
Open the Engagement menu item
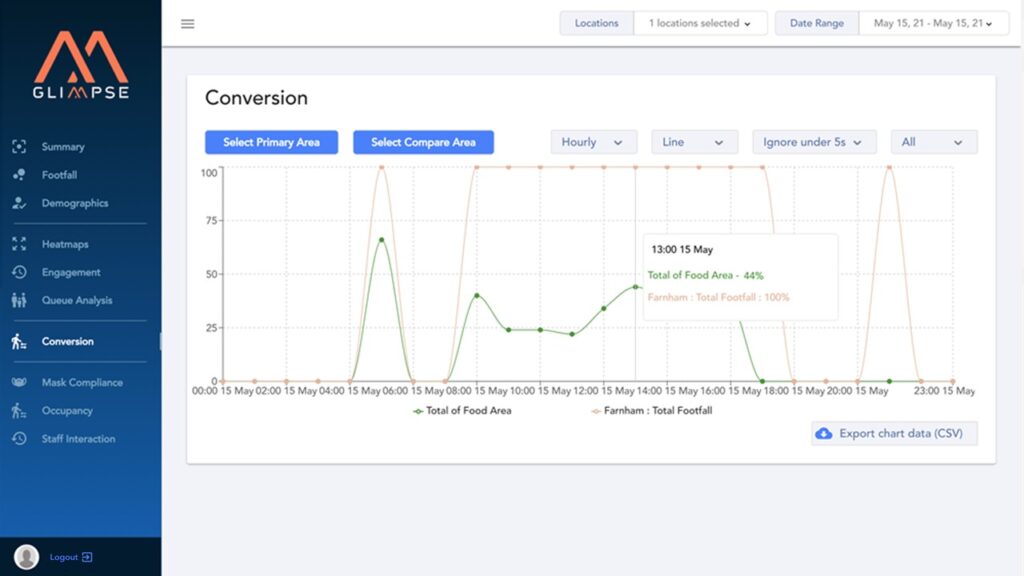click(71, 272)
